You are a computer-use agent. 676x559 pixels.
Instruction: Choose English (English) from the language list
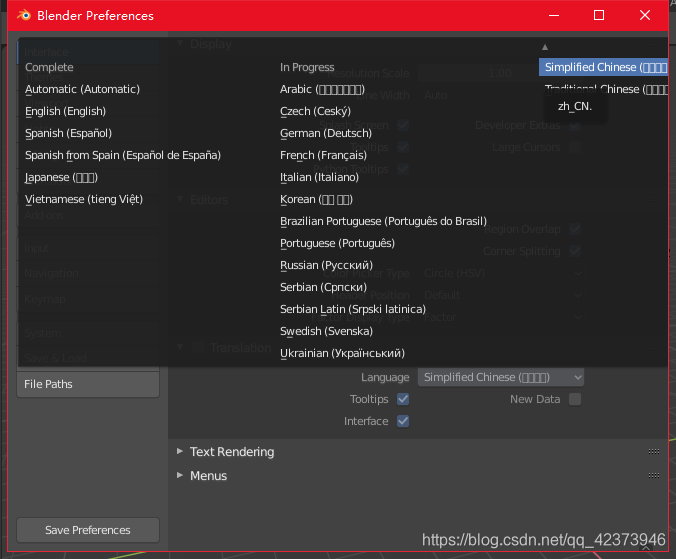pos(66,111)
